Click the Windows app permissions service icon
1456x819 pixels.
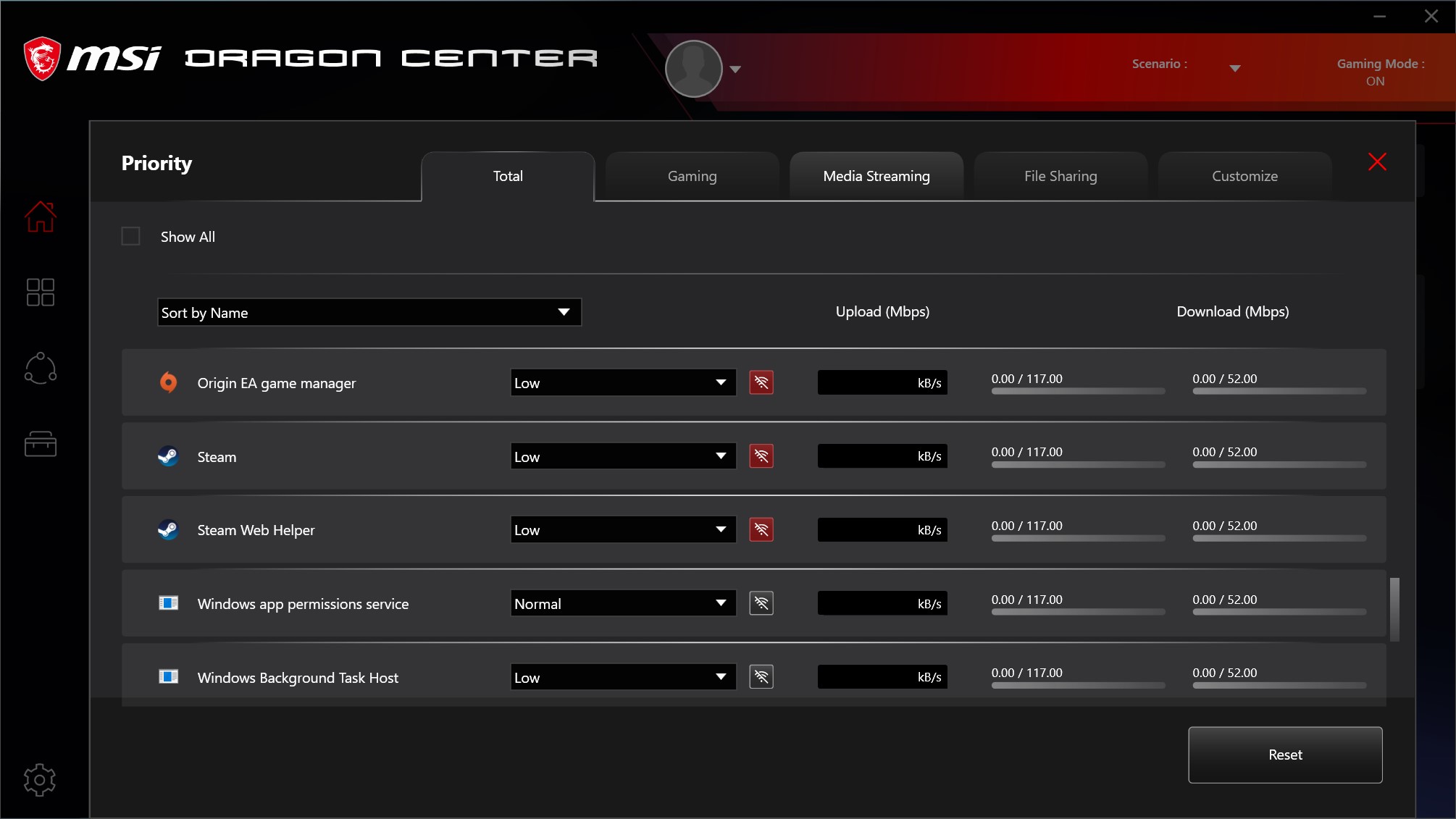pyautogui.click(x=168, y=603)
